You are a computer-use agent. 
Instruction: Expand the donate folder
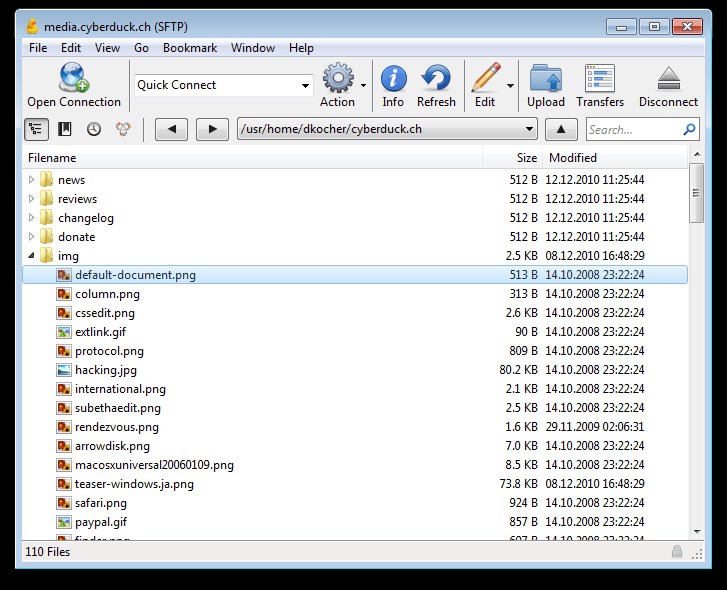pyautogui.click(x=31, y=236)
